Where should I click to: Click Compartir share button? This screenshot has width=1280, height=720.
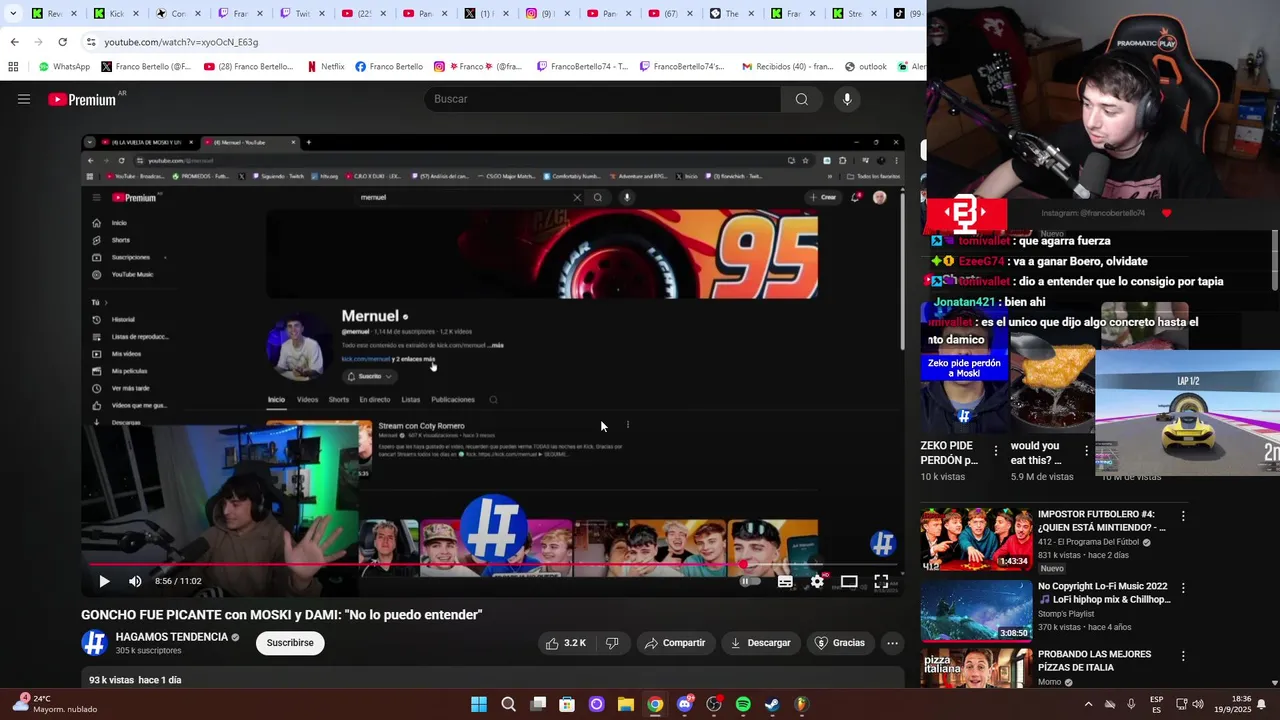coord(676,643)
